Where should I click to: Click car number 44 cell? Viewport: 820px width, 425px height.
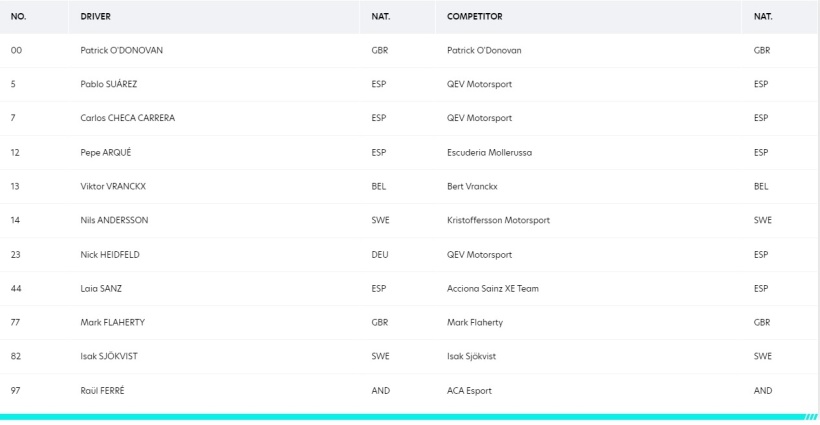pyautogui.click(x=16, y=289)
